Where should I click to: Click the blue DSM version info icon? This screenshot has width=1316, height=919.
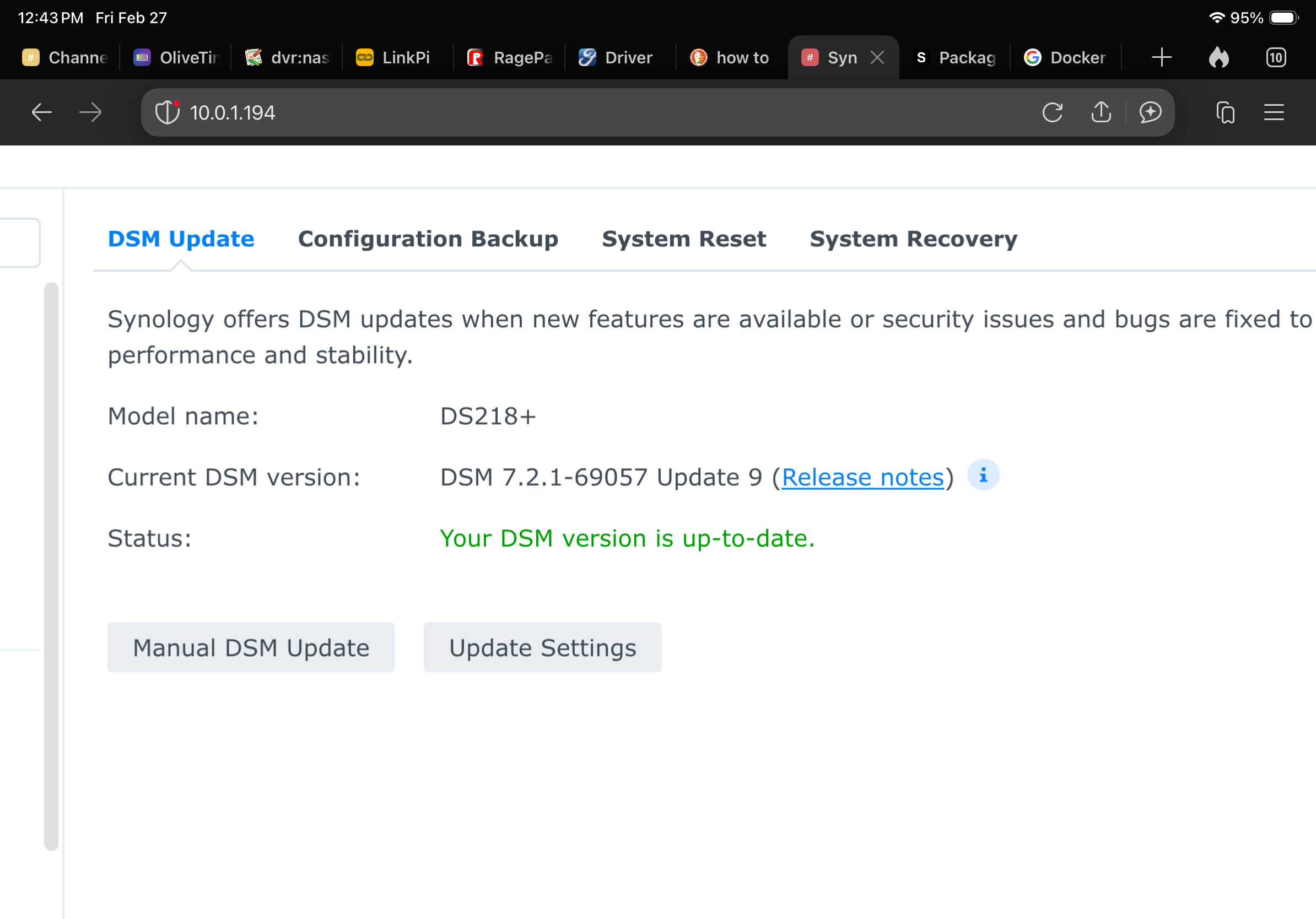983,475
